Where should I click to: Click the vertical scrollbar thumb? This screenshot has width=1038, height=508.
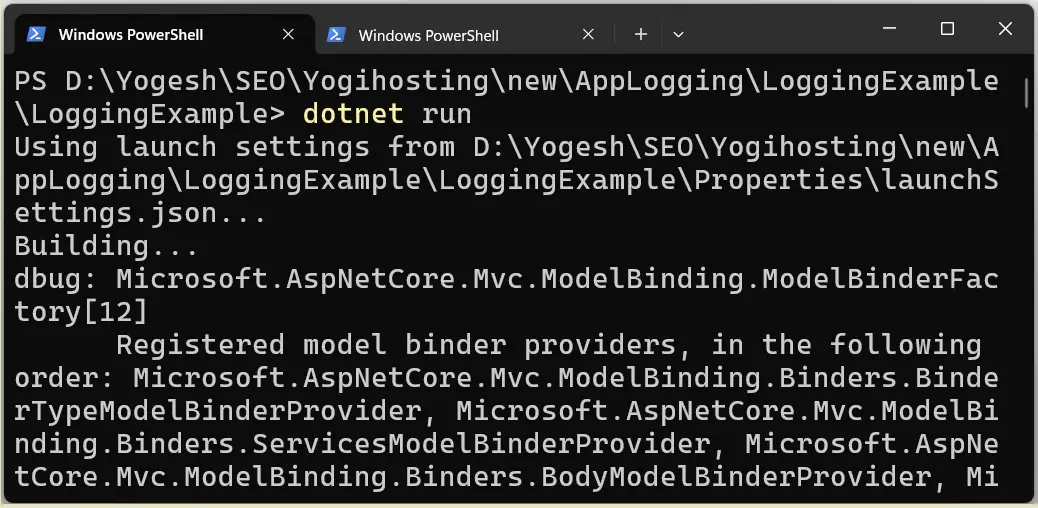click(1027, 92)
